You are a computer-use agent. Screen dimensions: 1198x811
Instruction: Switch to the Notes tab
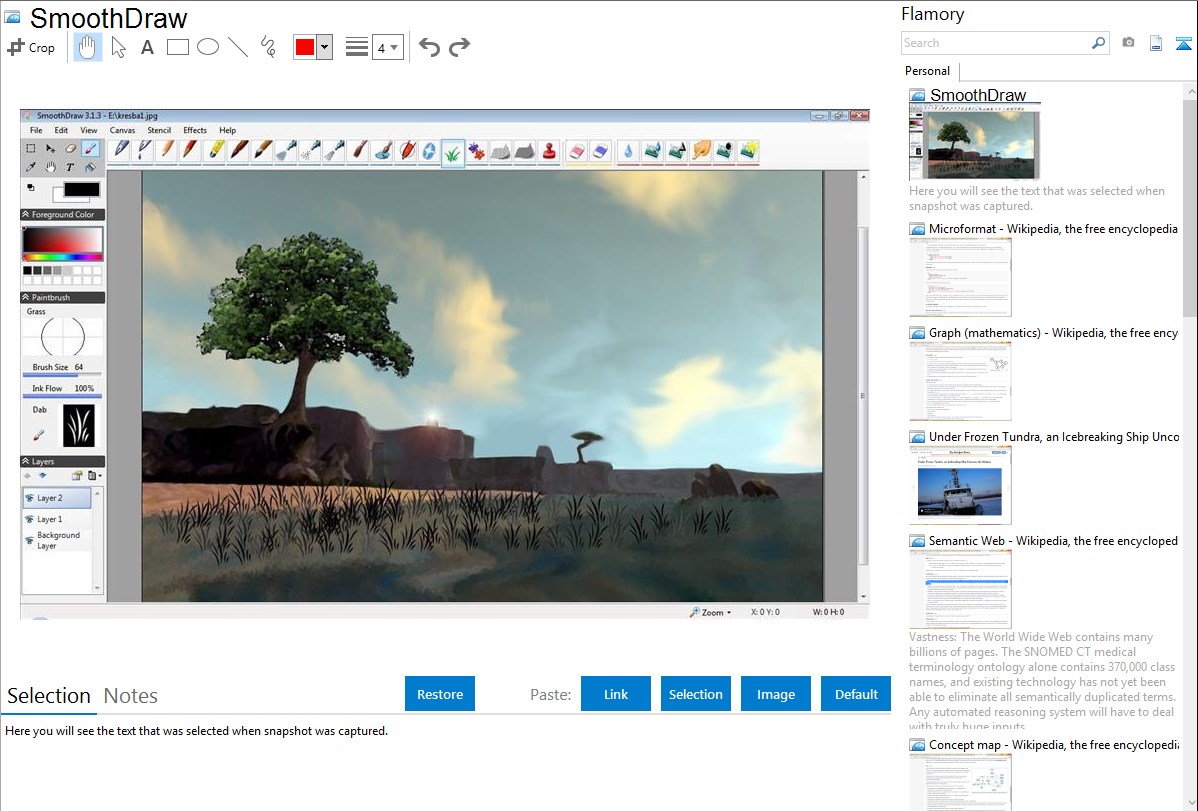click(x=130, y=696)
